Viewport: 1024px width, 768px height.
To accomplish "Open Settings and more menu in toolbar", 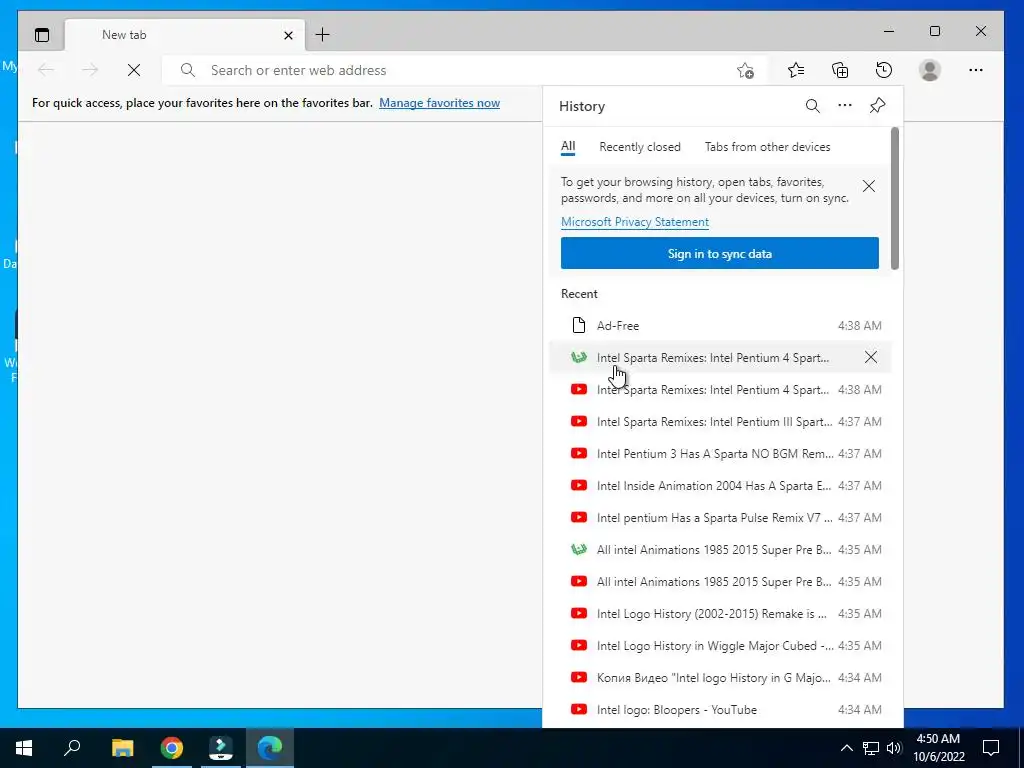I will pos(976,70).
